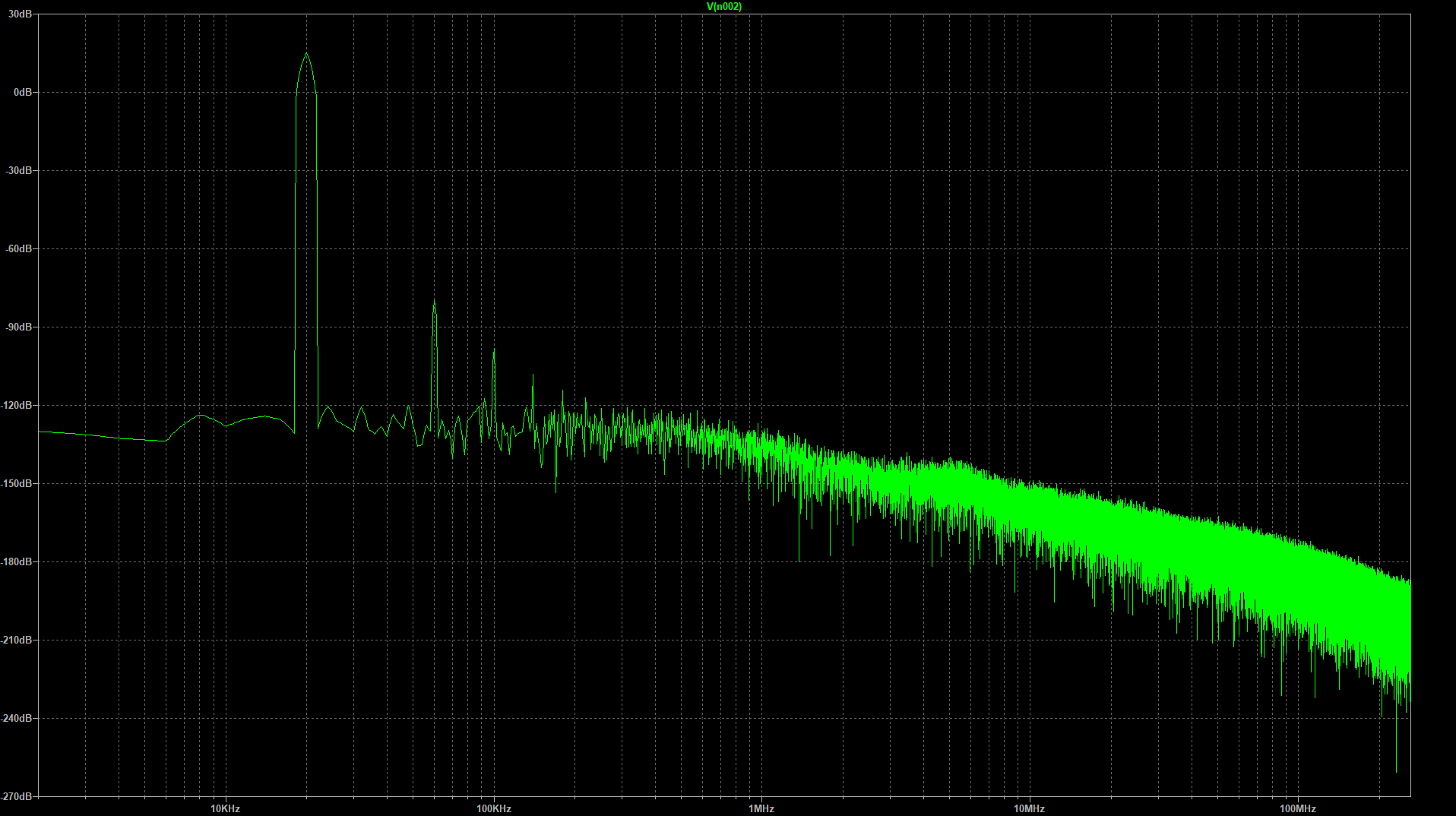This screenshot has width=1456, height=816.
Task: Select the 30dB axis label
Action: [x=21, y=14]
